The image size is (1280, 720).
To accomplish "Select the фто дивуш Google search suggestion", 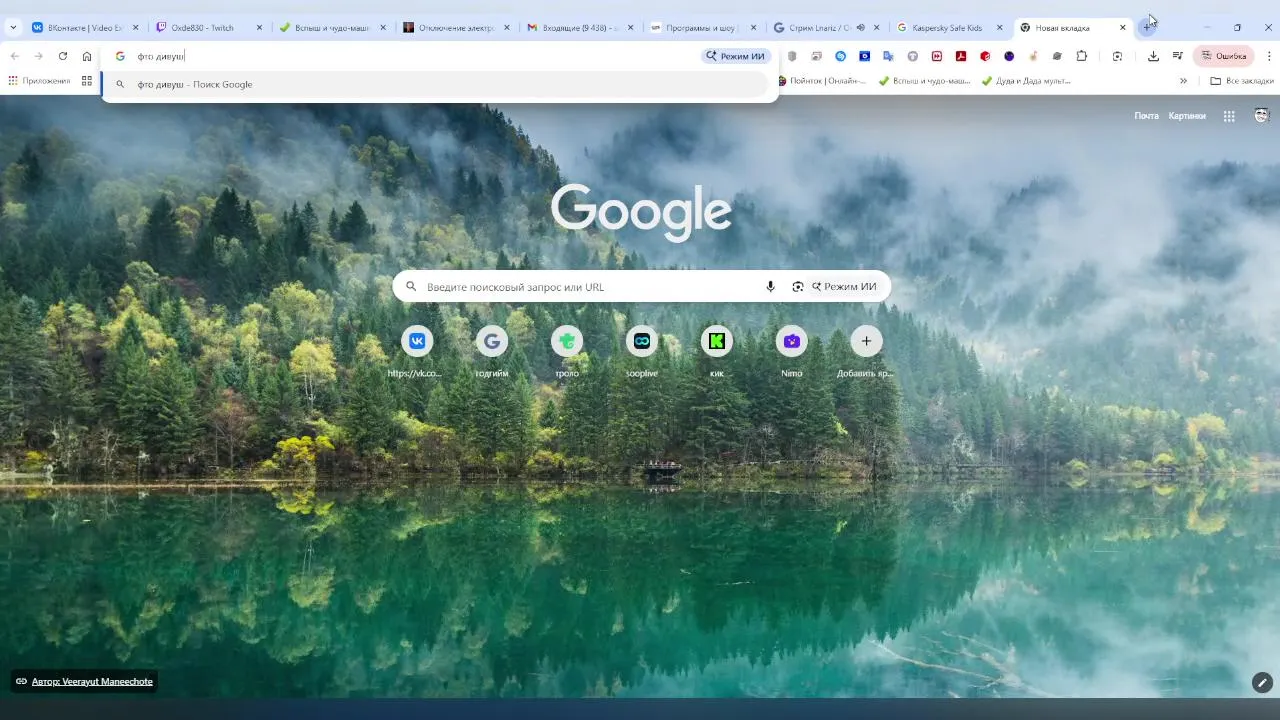I will click(434, 84).
